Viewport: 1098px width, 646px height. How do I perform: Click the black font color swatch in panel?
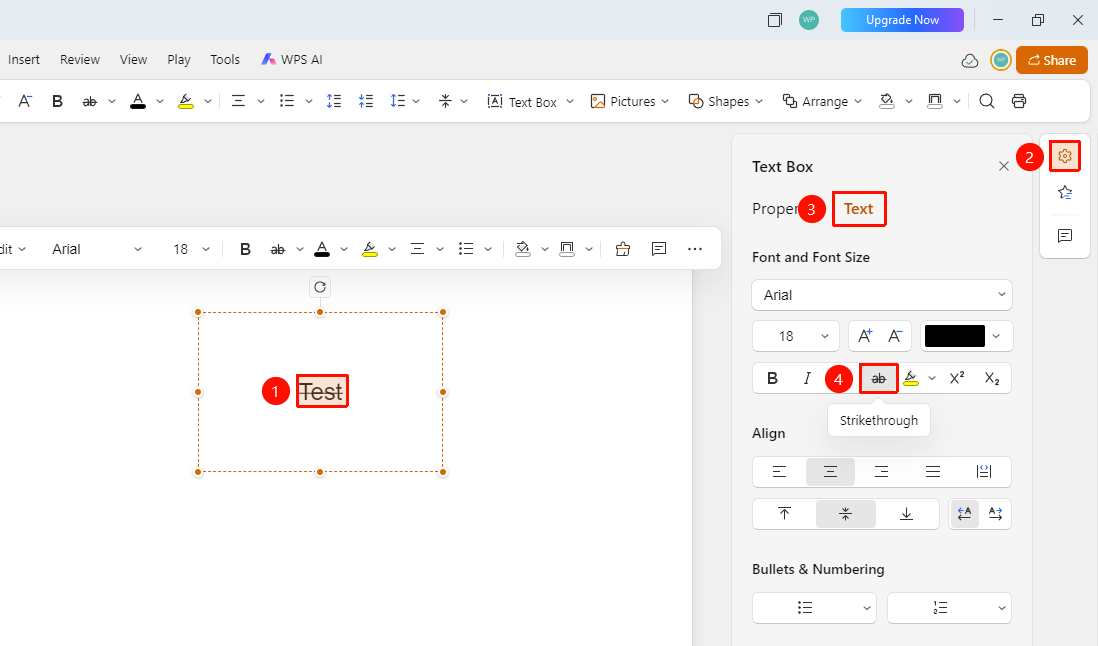954,337
